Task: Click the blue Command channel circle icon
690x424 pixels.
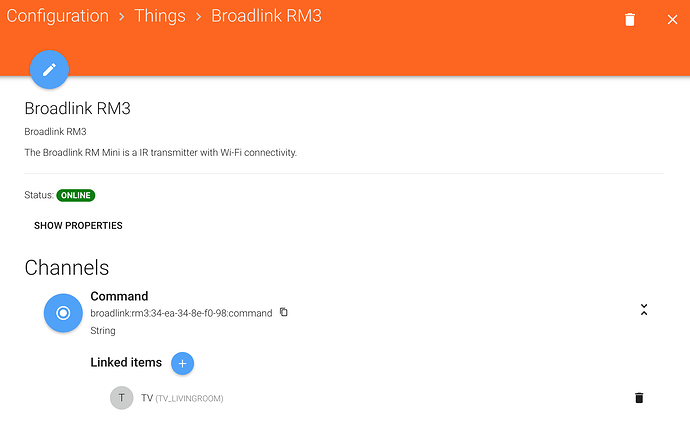Action: click(x=63, y=313)
